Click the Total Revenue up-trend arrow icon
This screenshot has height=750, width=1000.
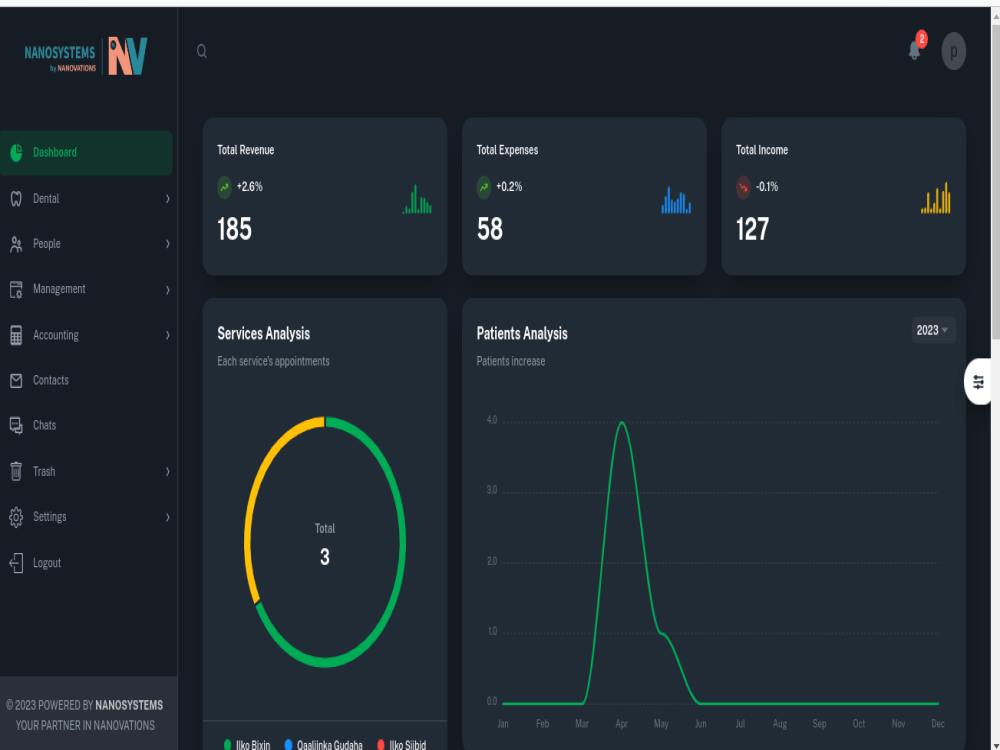coord(224,188)
